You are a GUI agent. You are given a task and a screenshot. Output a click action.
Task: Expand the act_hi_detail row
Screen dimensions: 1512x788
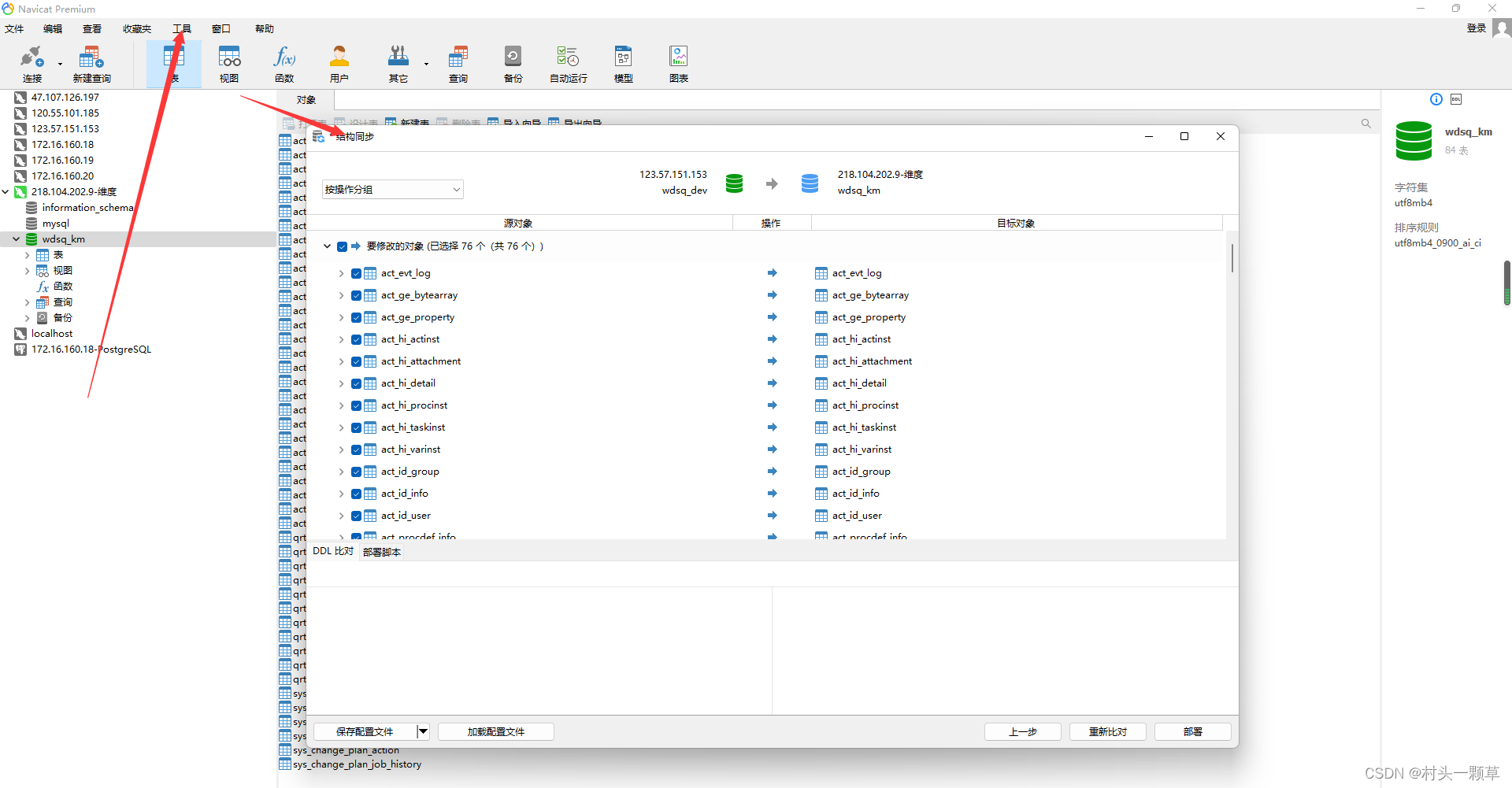(341, 383)
